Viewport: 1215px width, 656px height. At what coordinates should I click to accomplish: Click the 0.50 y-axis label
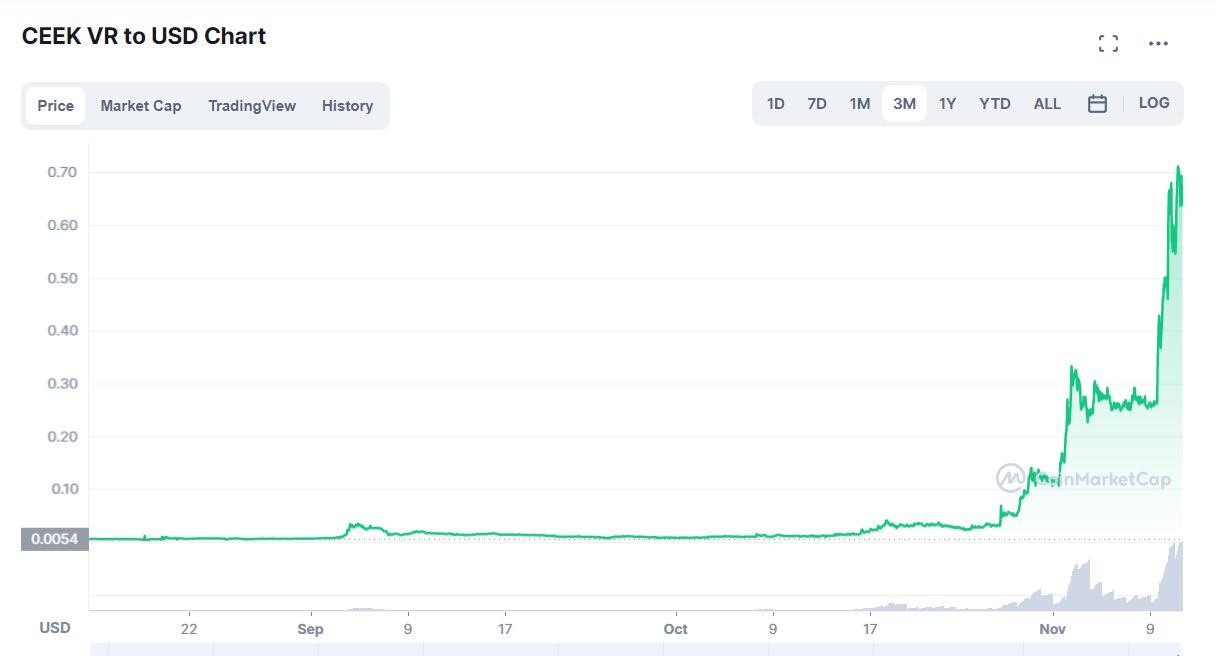pos(62,278)
